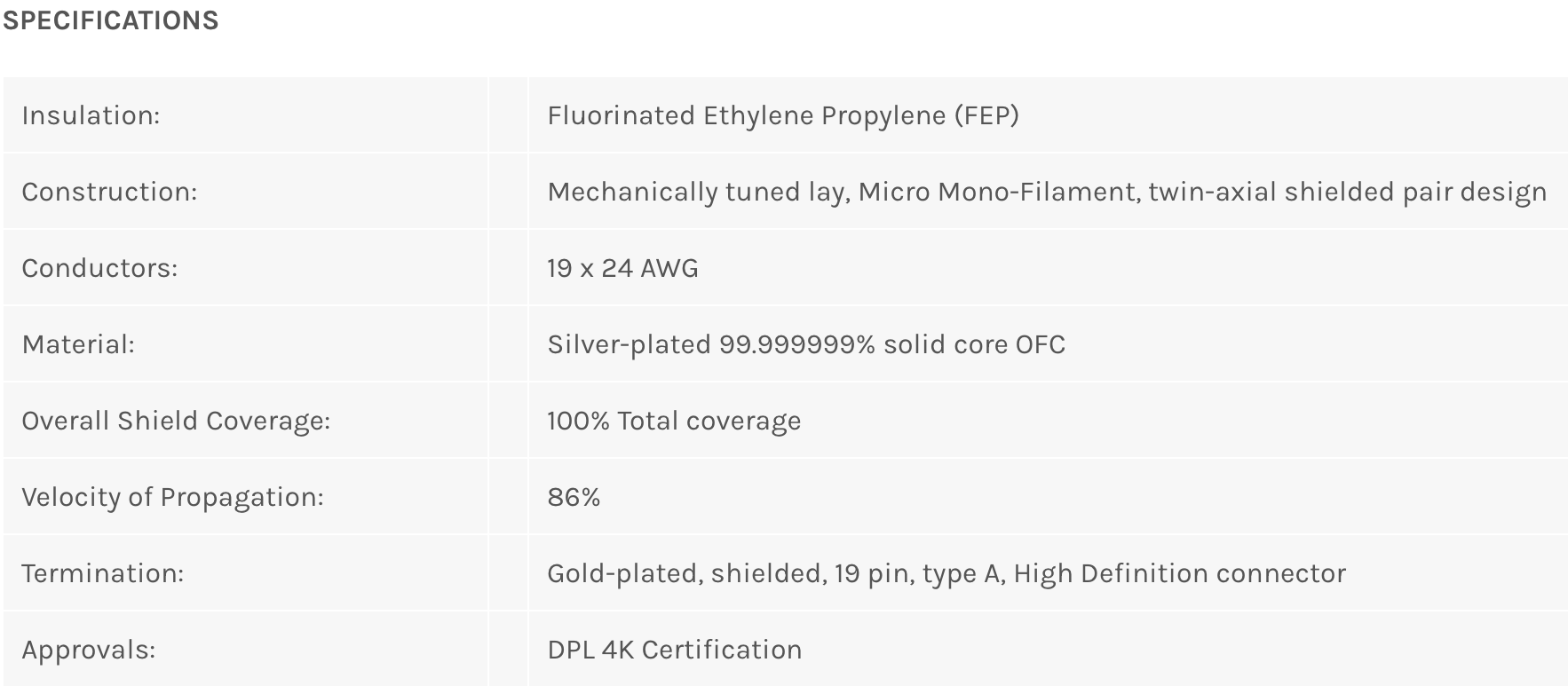Click the DPL 4K Certification value
Image resolution: width=1568 pixels, height=694 pixels.
click(x=674, y=650)
